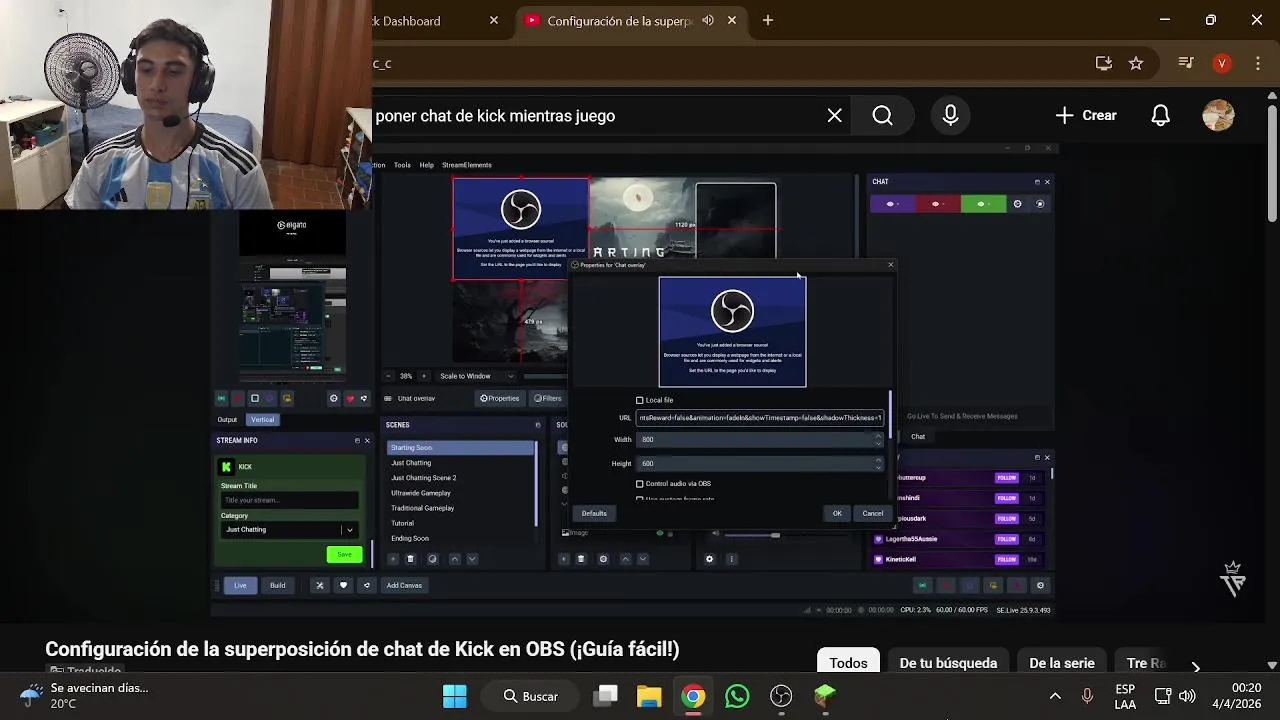Viewport: 1280px width, 720px height.
Task: Bookmark page with star icon
Action: [x=1136, y=63]
